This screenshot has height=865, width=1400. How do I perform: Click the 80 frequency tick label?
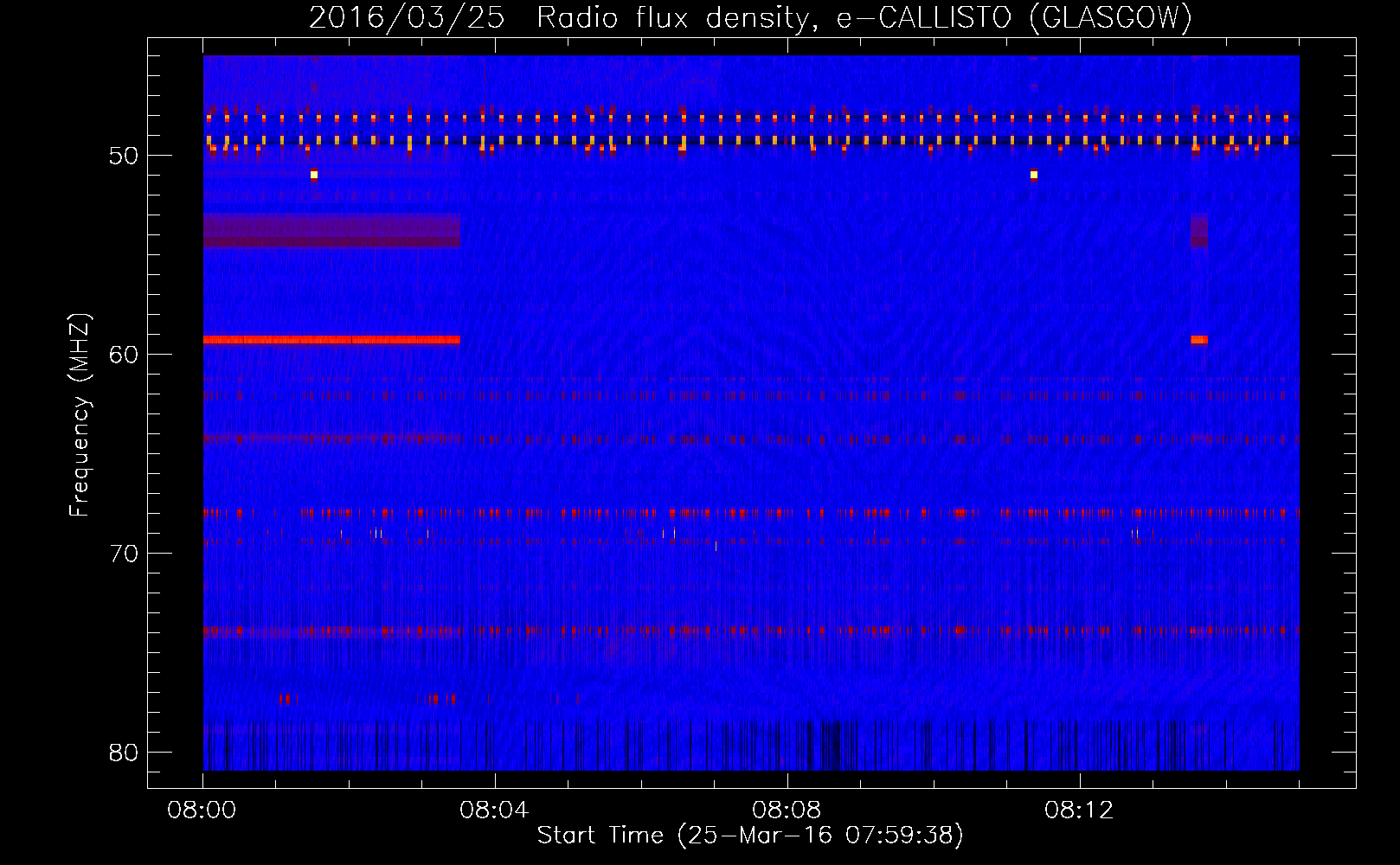click(x=124, y=752)
